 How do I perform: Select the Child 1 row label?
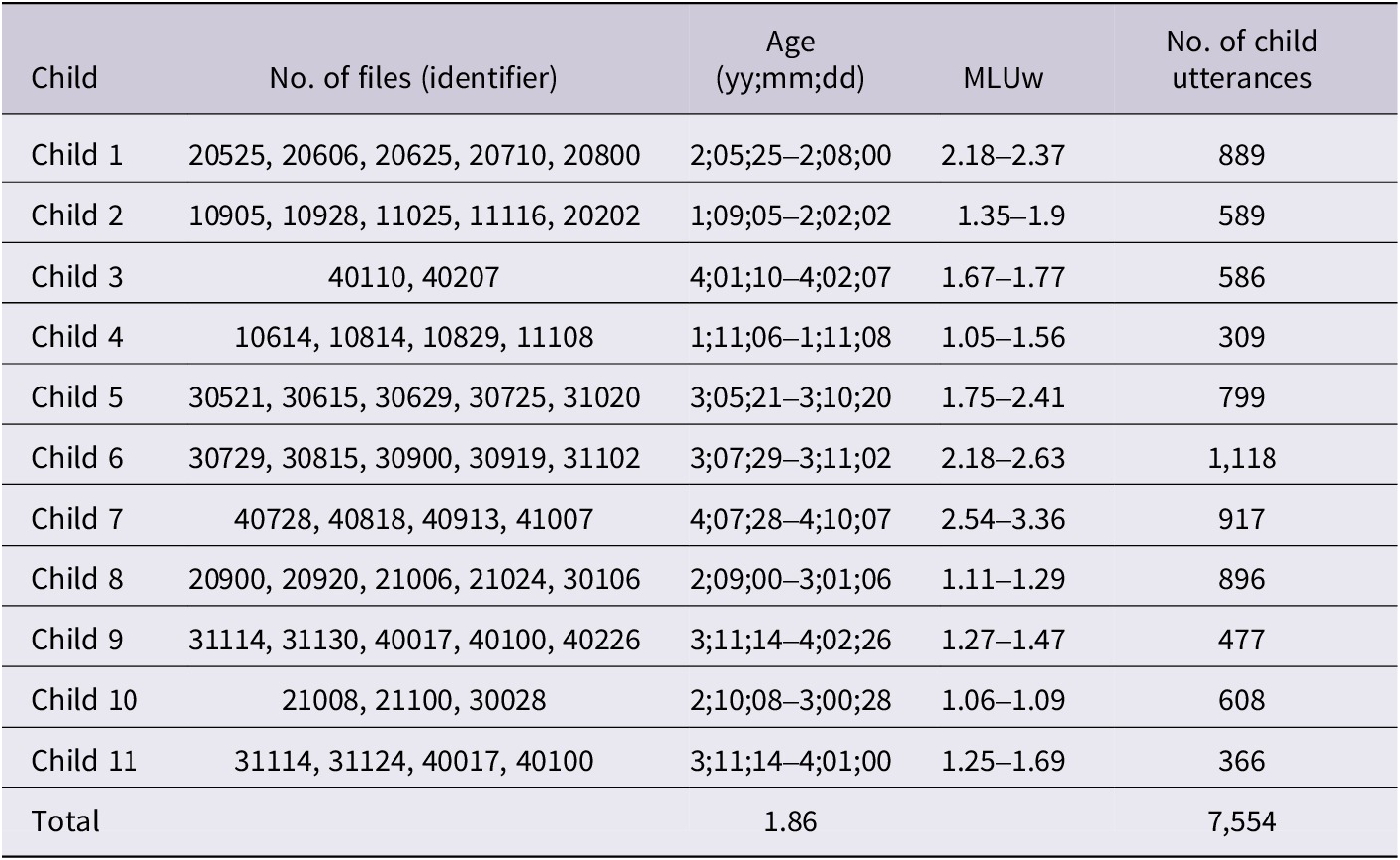pyautogui.click(x=77, y=155)
